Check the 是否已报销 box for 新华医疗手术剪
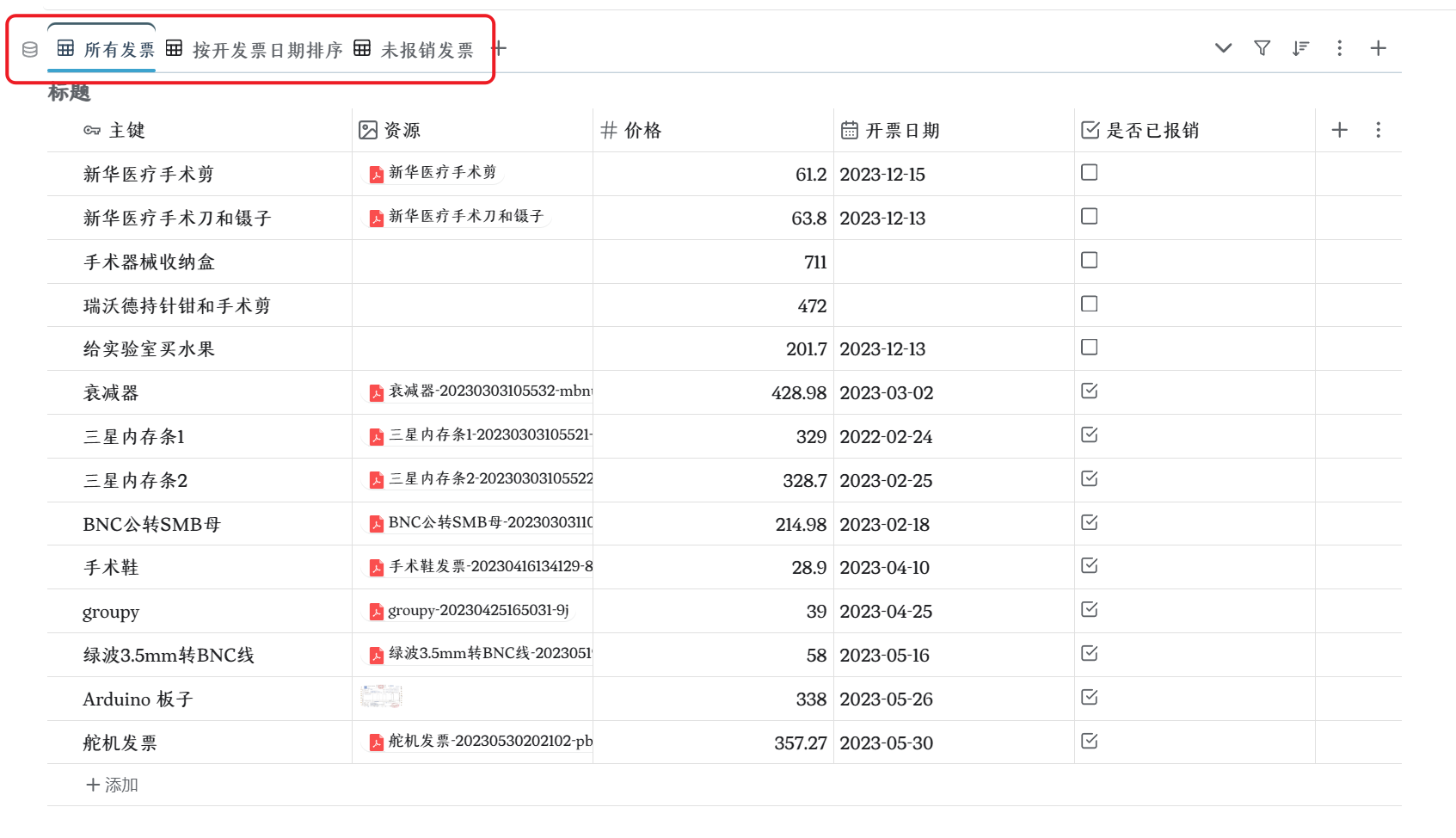 (x=1090, y=173)
